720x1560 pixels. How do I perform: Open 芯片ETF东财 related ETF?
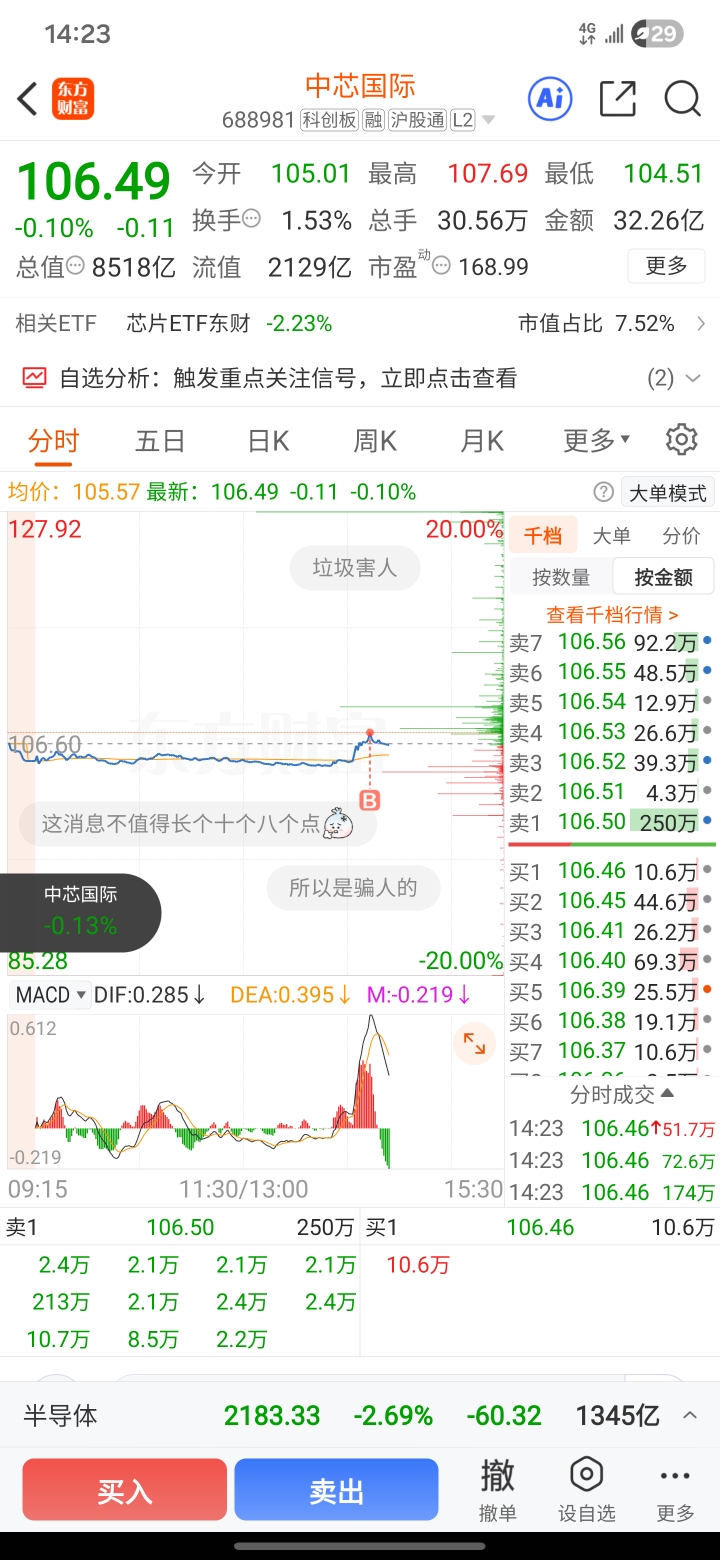pyautogui.click(x=188, y=324)
